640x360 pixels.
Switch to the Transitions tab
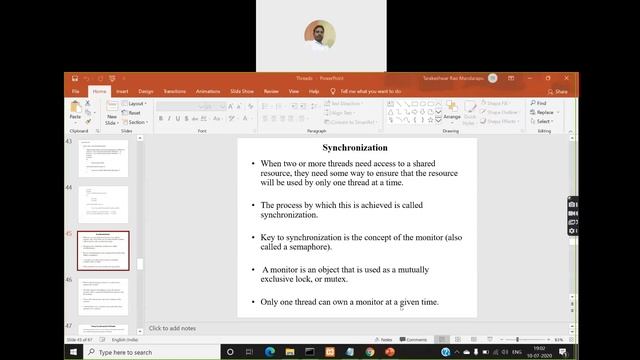(x=175, y=91)
